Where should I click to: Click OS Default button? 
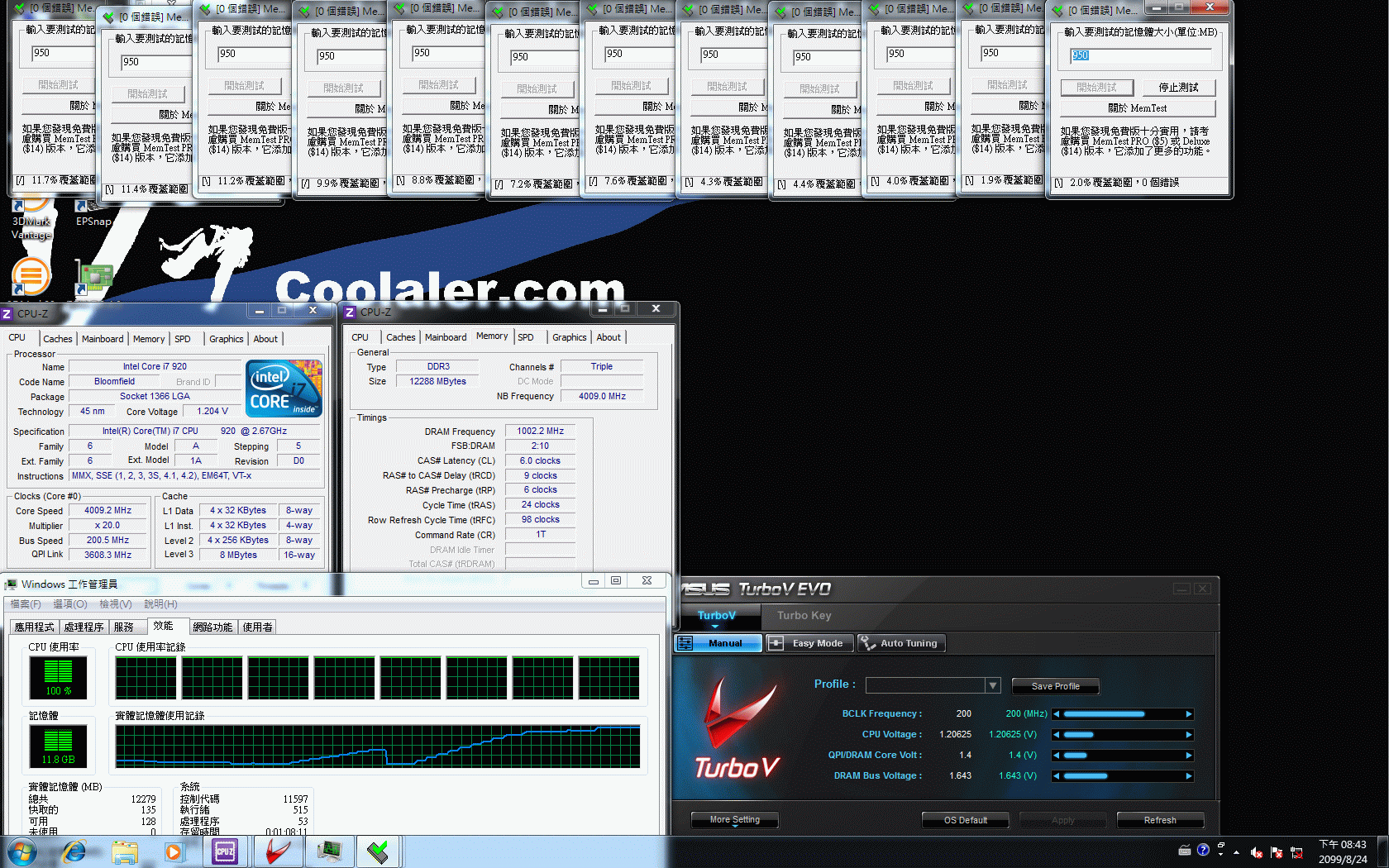pyautogui.click(x=966, y=820)
